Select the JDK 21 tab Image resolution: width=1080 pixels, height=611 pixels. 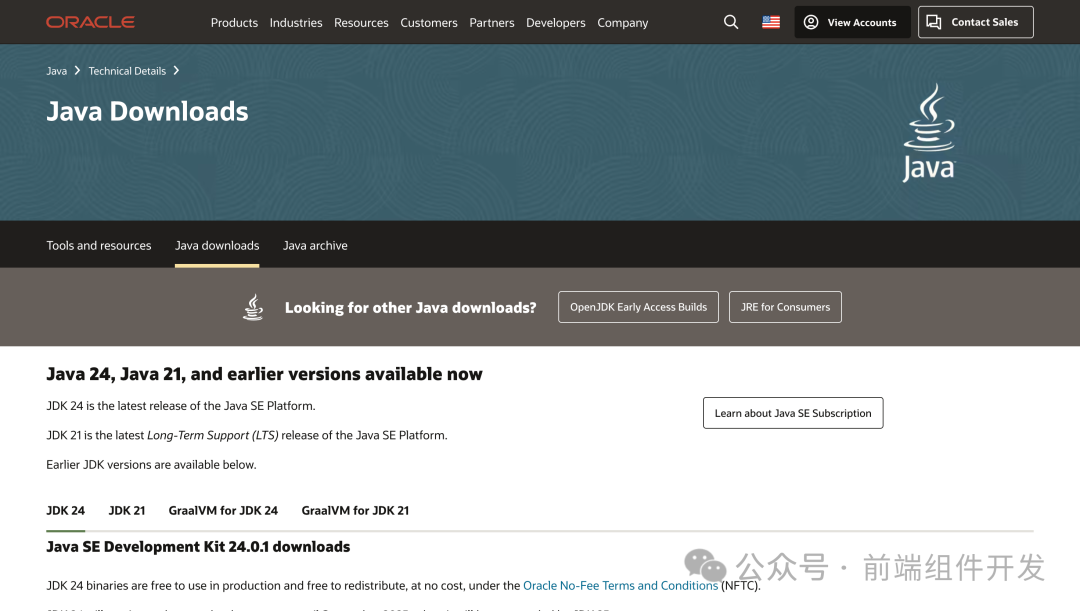click(x=127, y=510)
